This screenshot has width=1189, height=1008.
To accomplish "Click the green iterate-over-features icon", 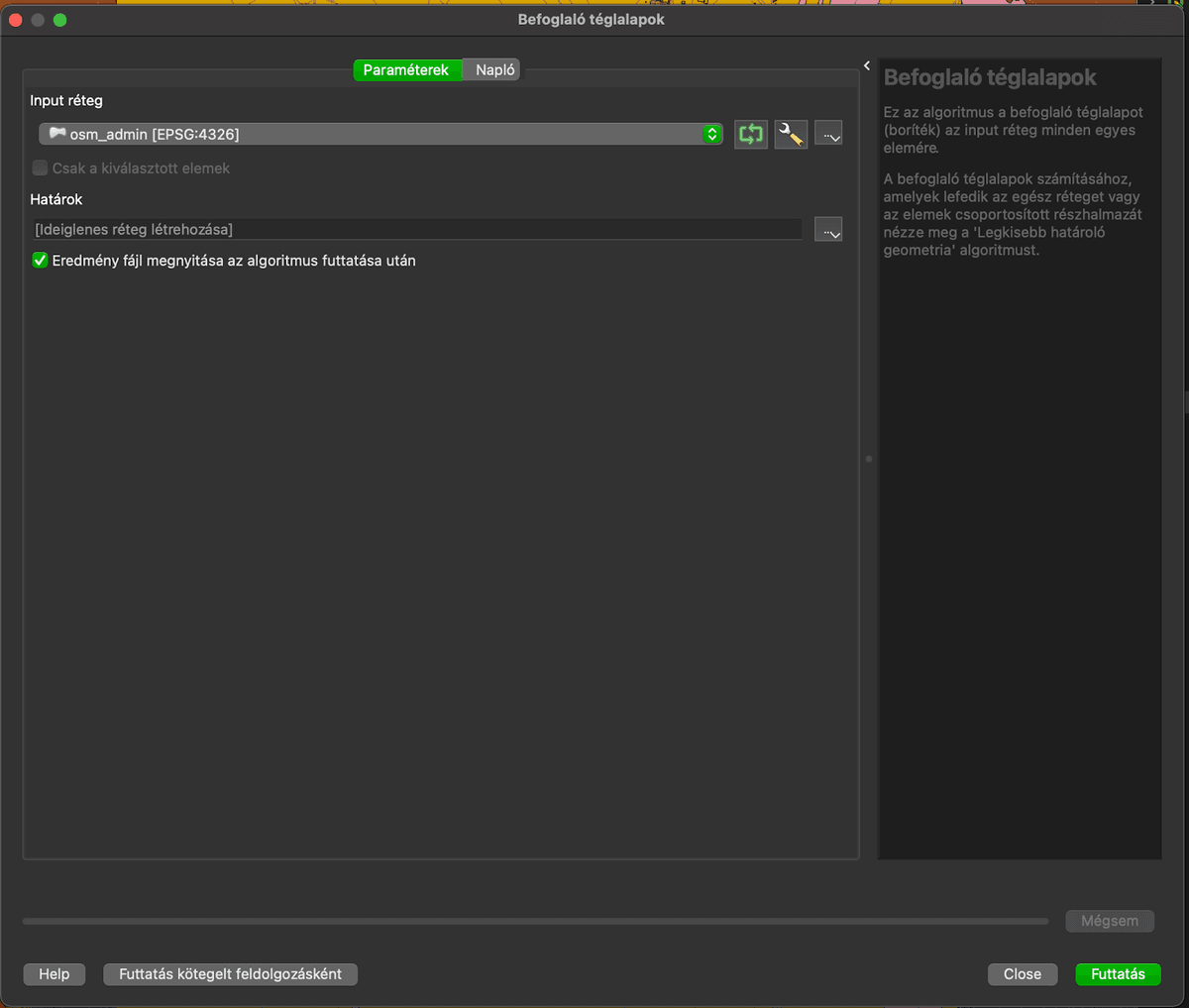I will 751,134.
